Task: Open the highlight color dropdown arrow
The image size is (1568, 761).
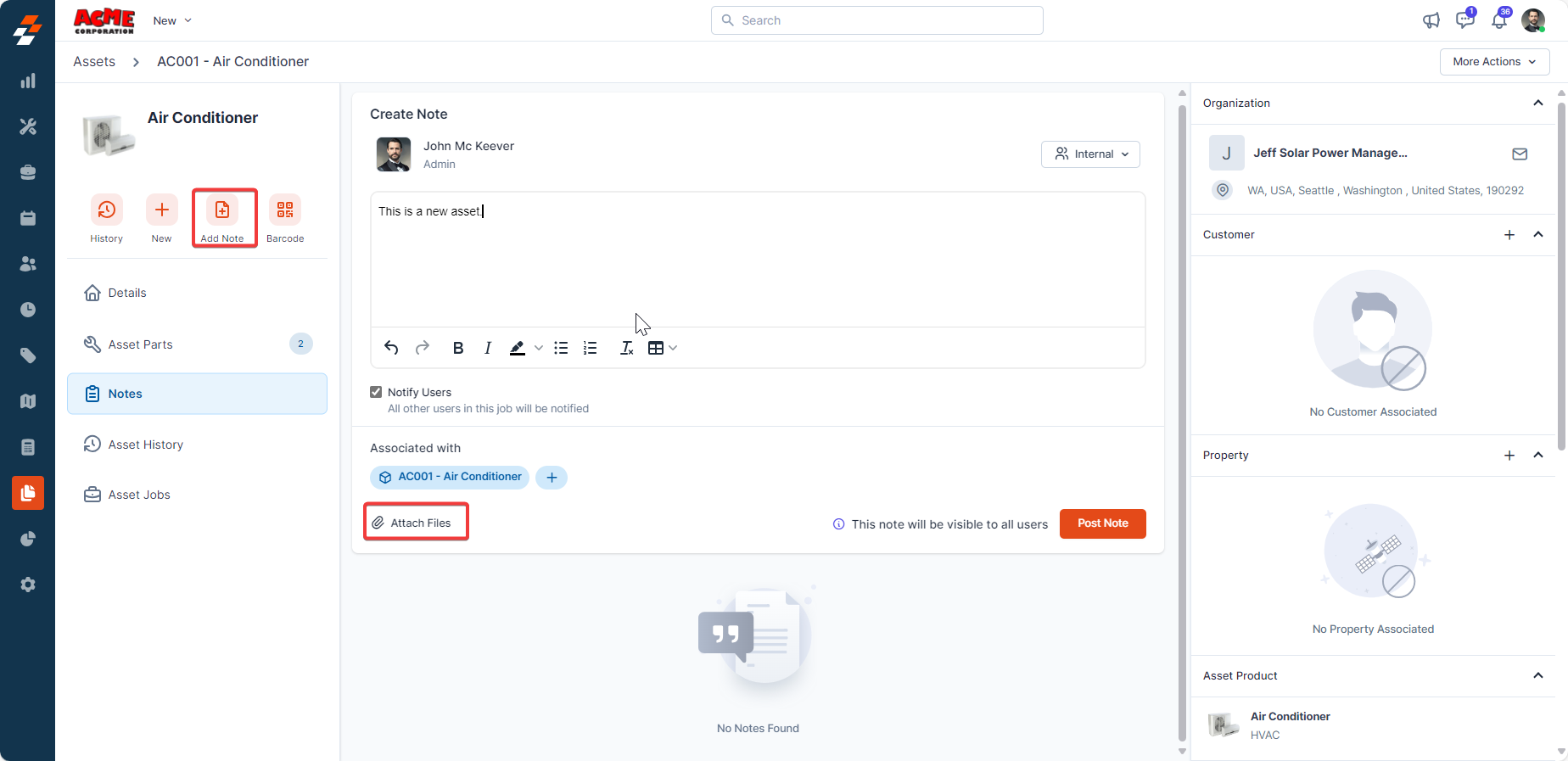Action: click(539, 348)
